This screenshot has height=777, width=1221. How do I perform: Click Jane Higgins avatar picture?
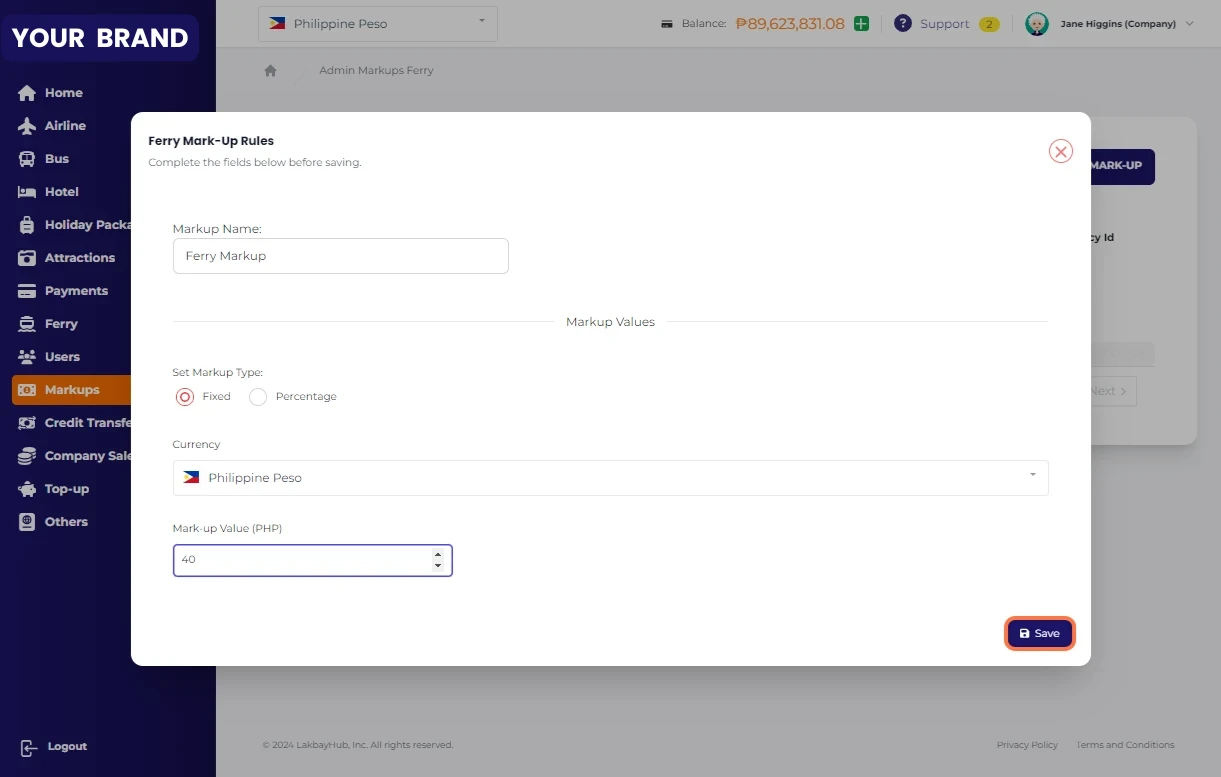[1037, 24]
